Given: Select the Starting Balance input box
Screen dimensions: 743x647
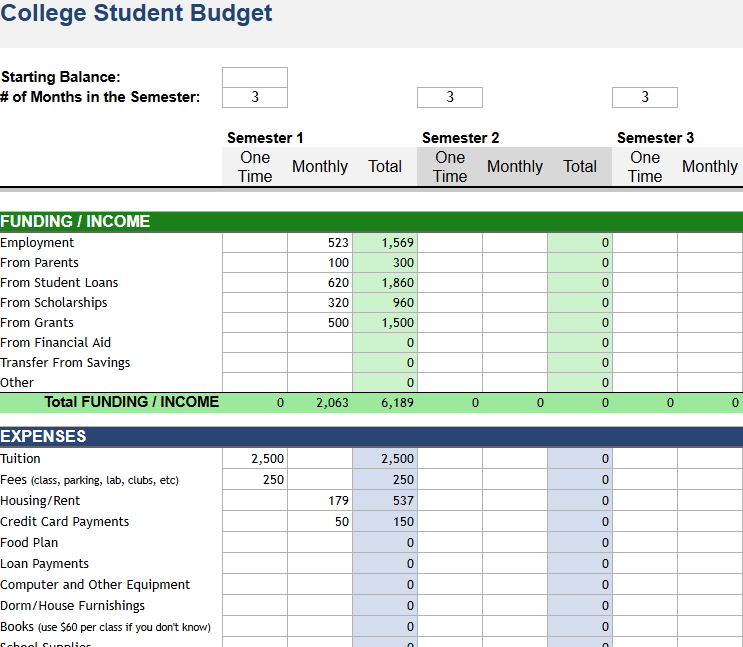Looking at the screenshot, I should tap(255, 77).
